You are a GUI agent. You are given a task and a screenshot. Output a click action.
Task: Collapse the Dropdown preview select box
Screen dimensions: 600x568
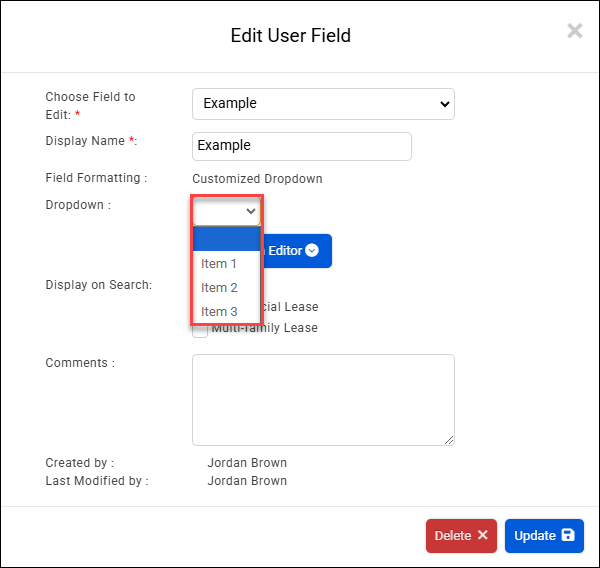click(227, 211)
